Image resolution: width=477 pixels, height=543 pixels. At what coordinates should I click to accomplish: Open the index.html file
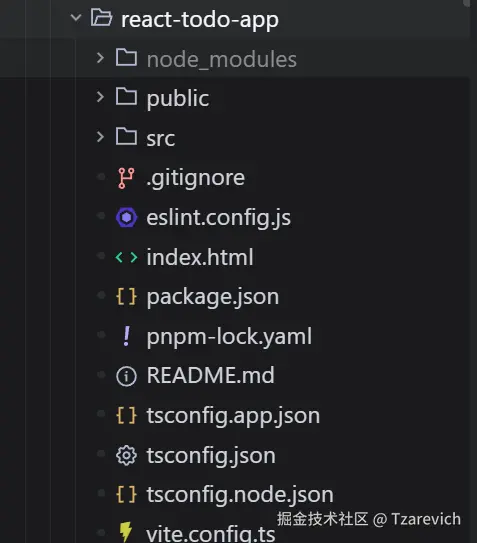(x=200, y=257)
